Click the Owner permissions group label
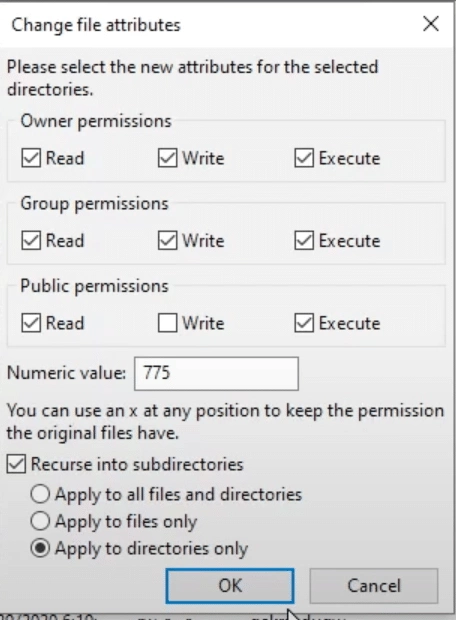Image resolution: width=456 pixels, height=620 pixels. coord(96,121)
